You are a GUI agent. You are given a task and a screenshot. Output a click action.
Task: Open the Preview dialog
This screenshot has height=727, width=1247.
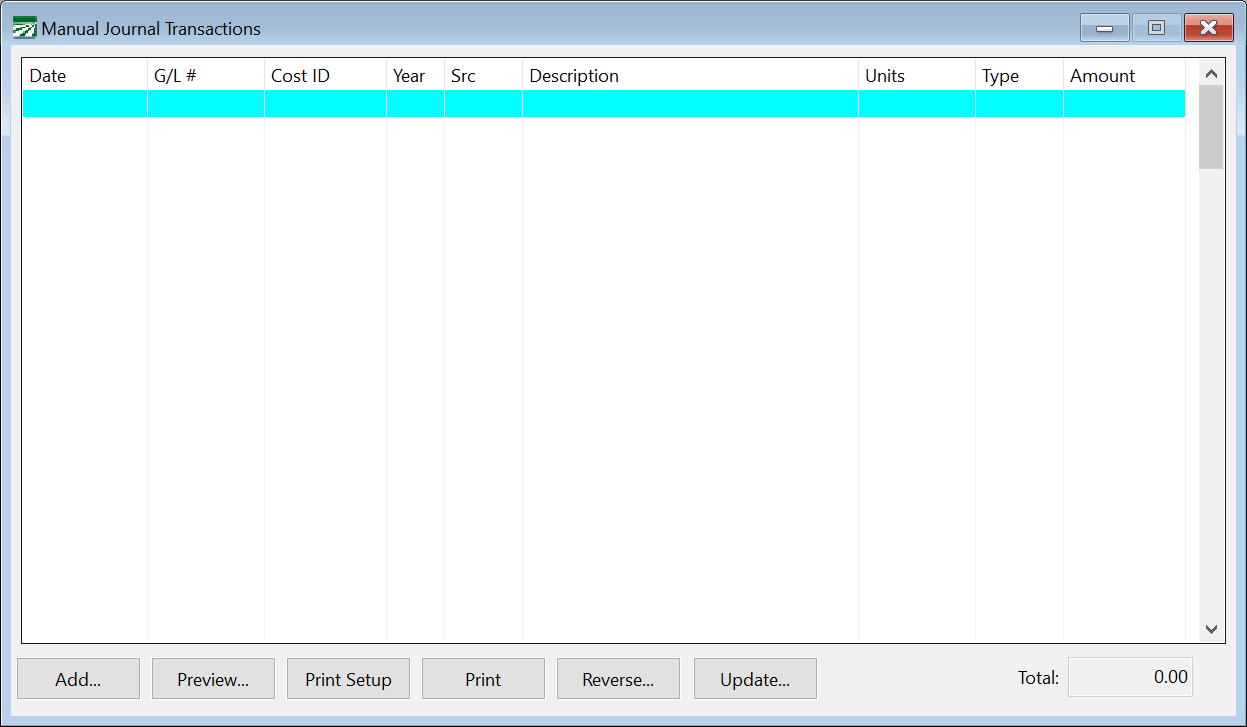[x=213, y=678]
